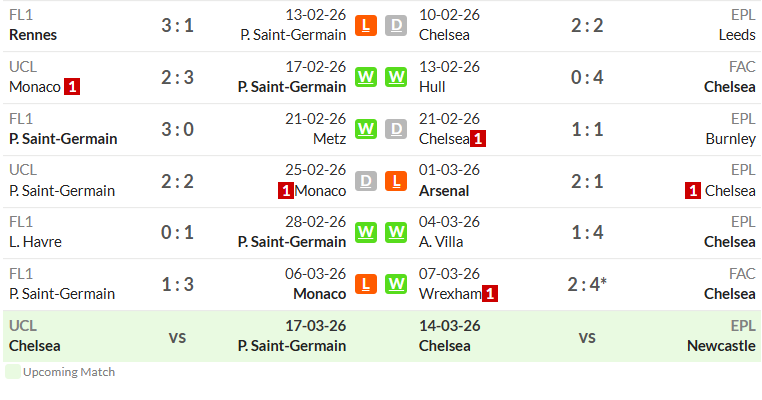Click the 0:4 Hull vs Chelsea score
Image resolution: width=762 pixels, height=400 pixels.
[x=587, y=77]
